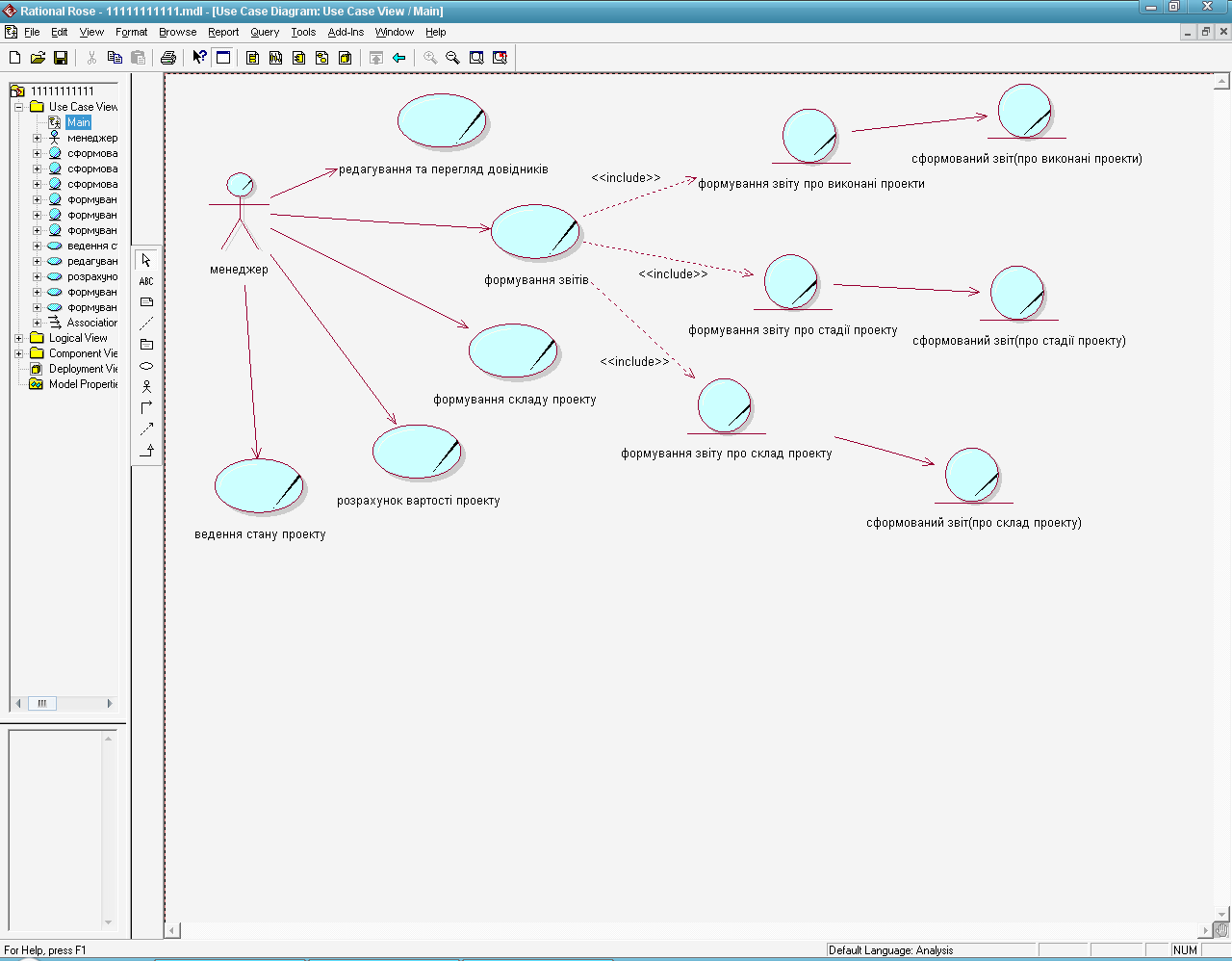
Task: Move the browser's horizontal scrollbar thumb
Action: [x=41, y=704]
